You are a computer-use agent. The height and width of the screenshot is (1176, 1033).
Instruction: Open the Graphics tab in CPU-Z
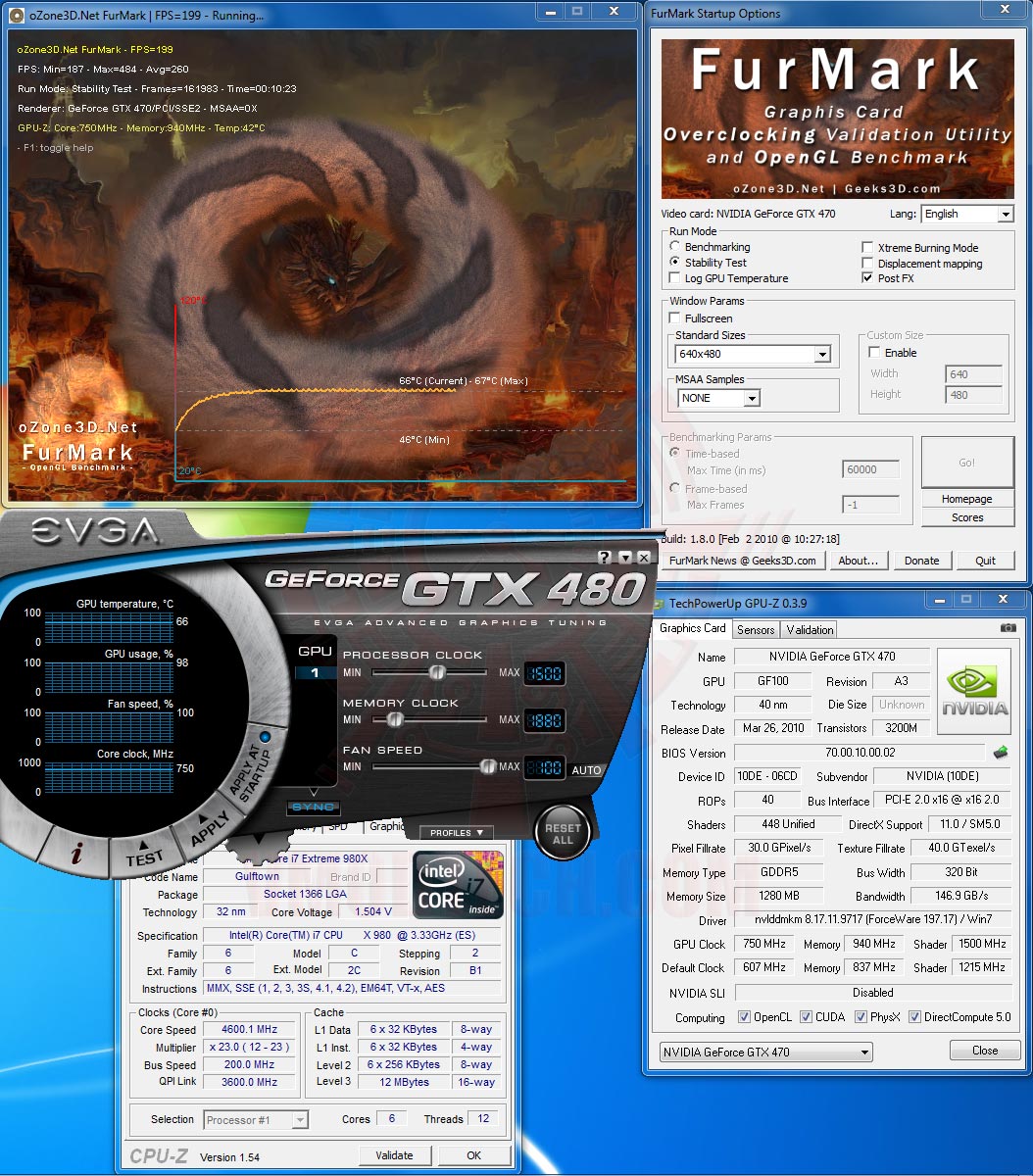point(386,826)
